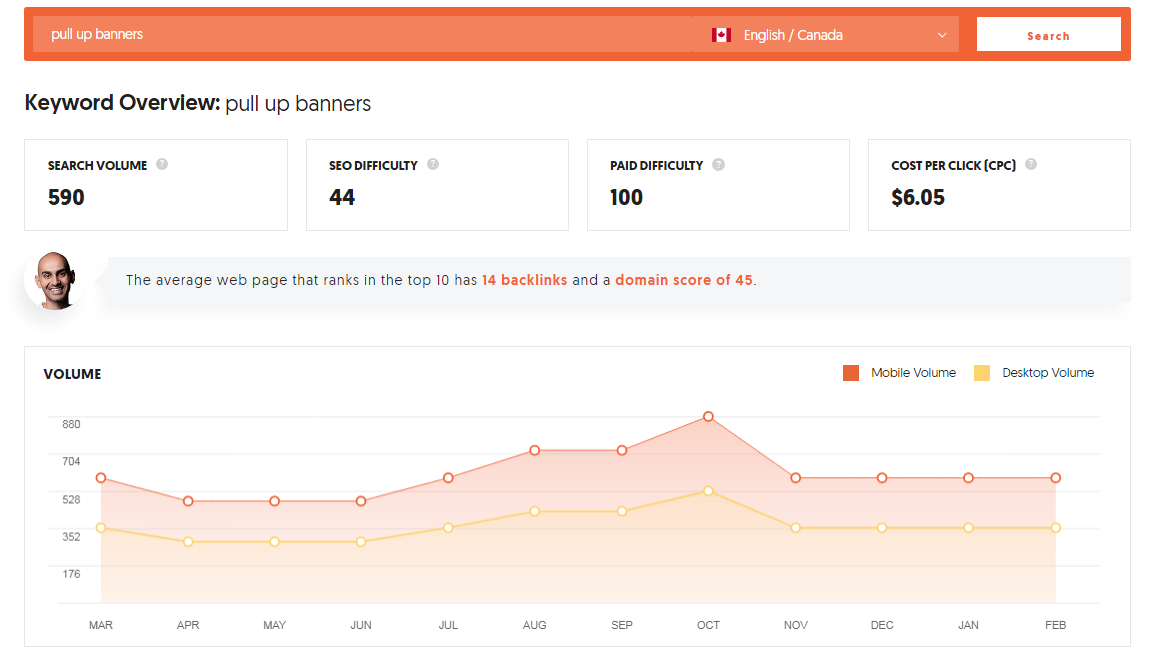Select the JUL mobile volume point
This screenshot has height=660, width=1154.
(448, 478)
